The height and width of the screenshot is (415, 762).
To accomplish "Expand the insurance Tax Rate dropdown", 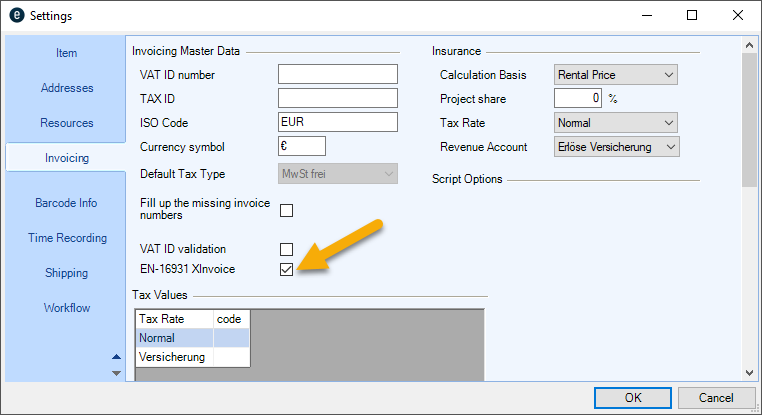I will coord(615,123).
